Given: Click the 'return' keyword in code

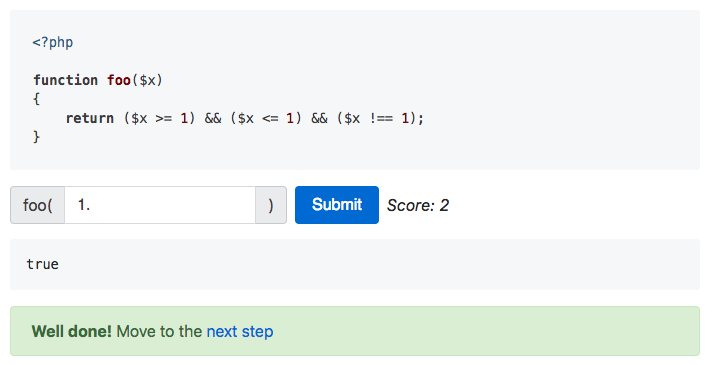Looking at the screenshot, I should pyautogui.click(x=89, y=118).
